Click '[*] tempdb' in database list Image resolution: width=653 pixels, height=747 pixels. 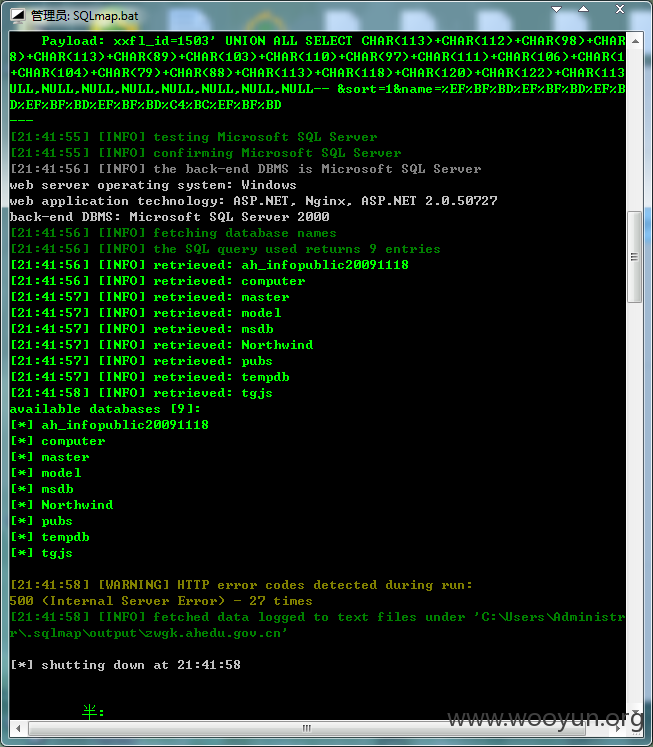(50, 537)
